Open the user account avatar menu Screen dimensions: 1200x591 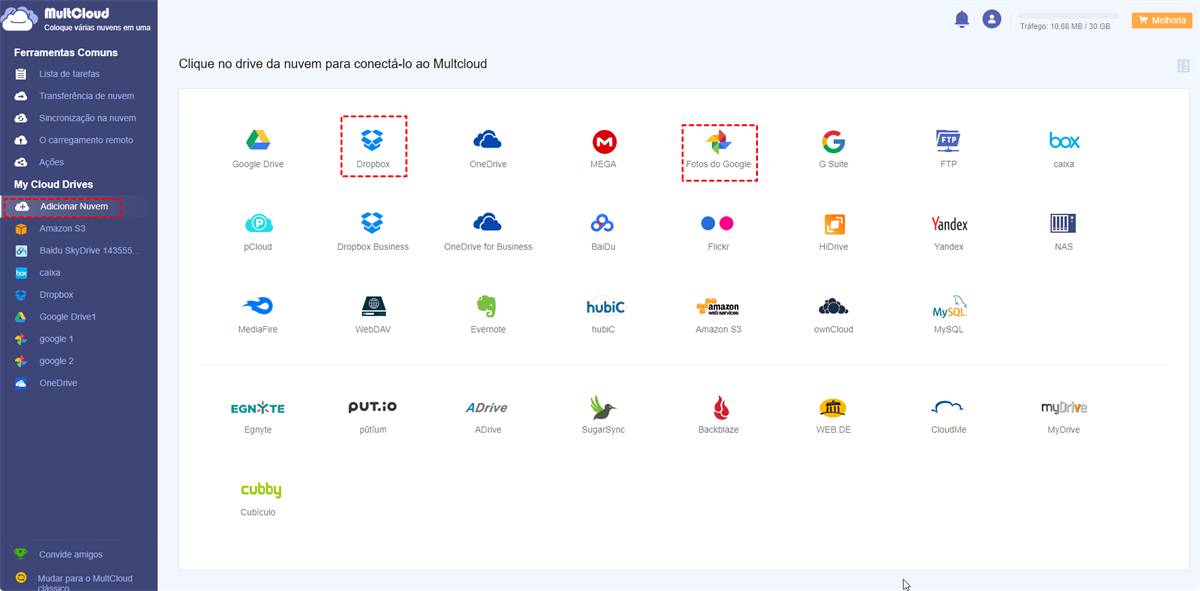991,19
